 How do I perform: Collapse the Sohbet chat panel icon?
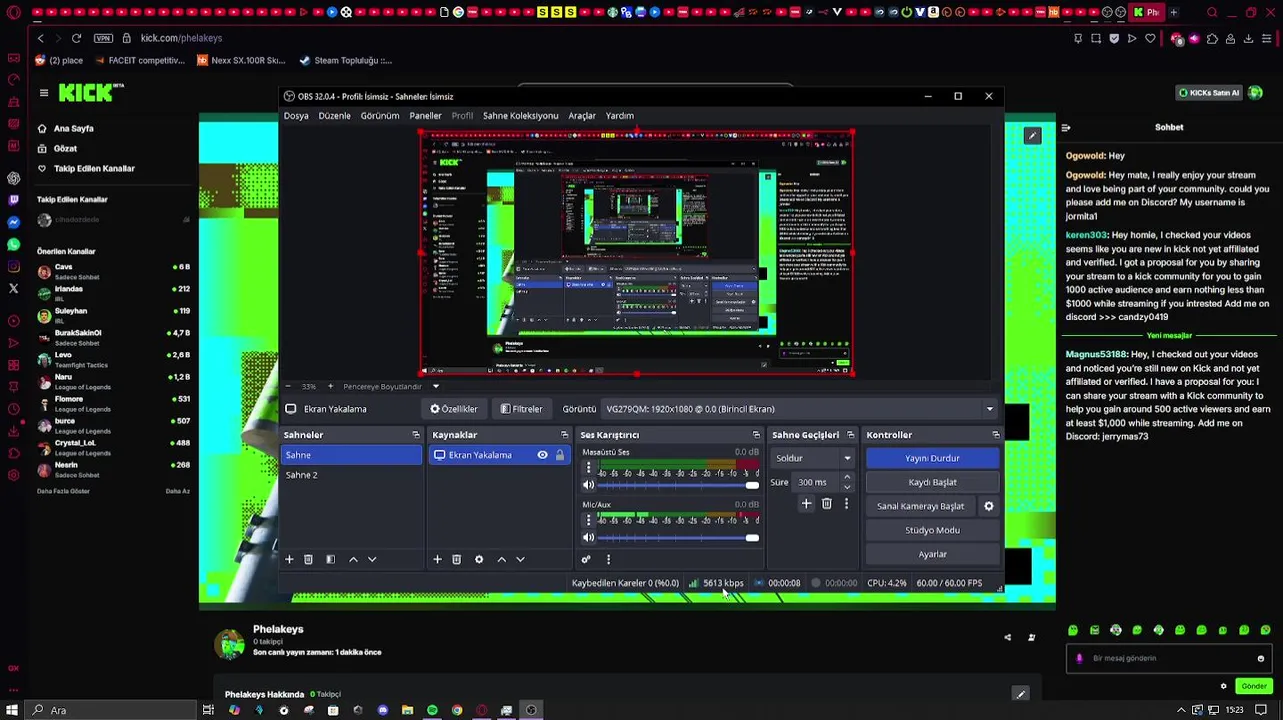click(x=1066, y=127)
